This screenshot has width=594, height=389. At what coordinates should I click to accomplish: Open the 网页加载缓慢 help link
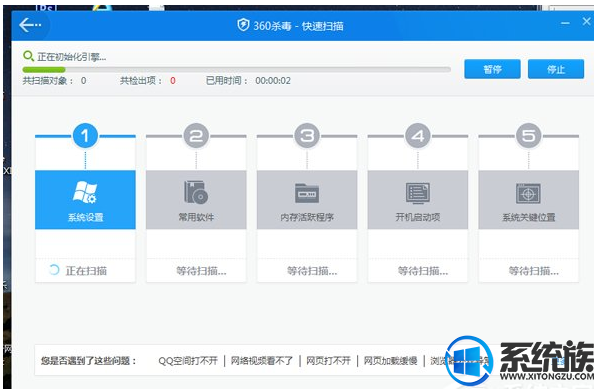pos(391,361)
